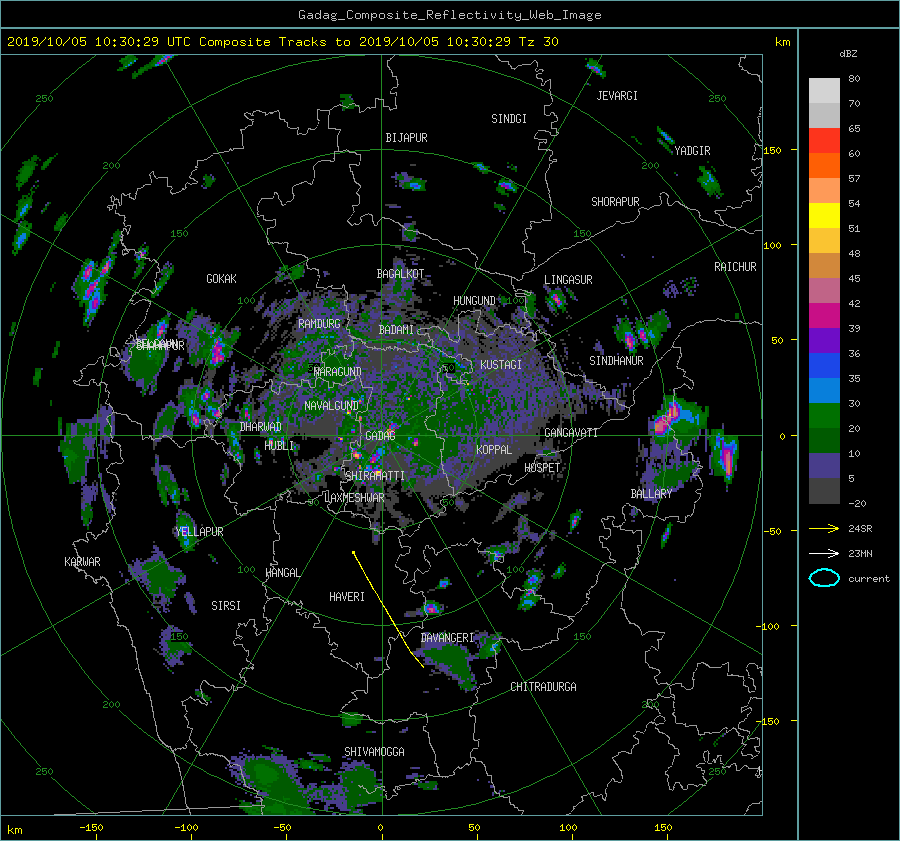Image resolution: width=900 pixels, height=841 pixels.
Task: Click the CHITRADURGA city label
Action: pos(543,687)
